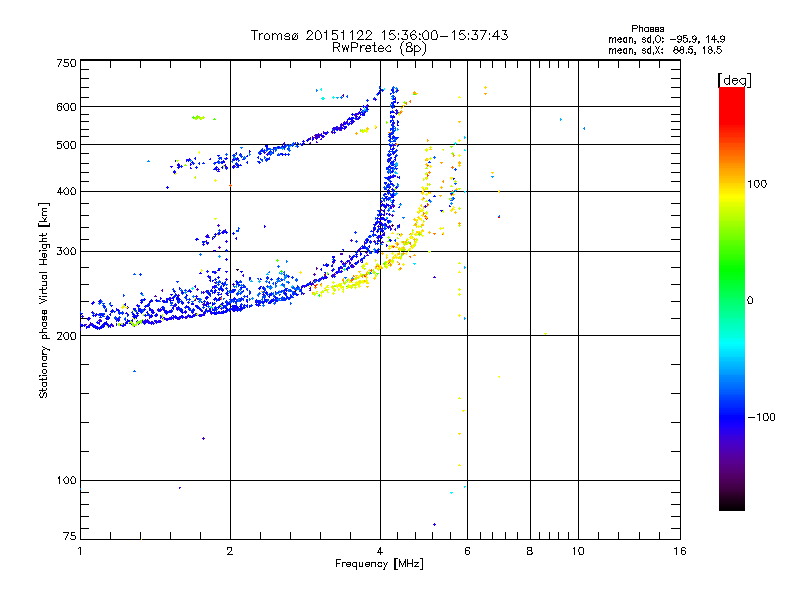The width and height of the screenshot is (800, 600).
Task: Click the y-axis '600' tick label
Action: [66, 107]
